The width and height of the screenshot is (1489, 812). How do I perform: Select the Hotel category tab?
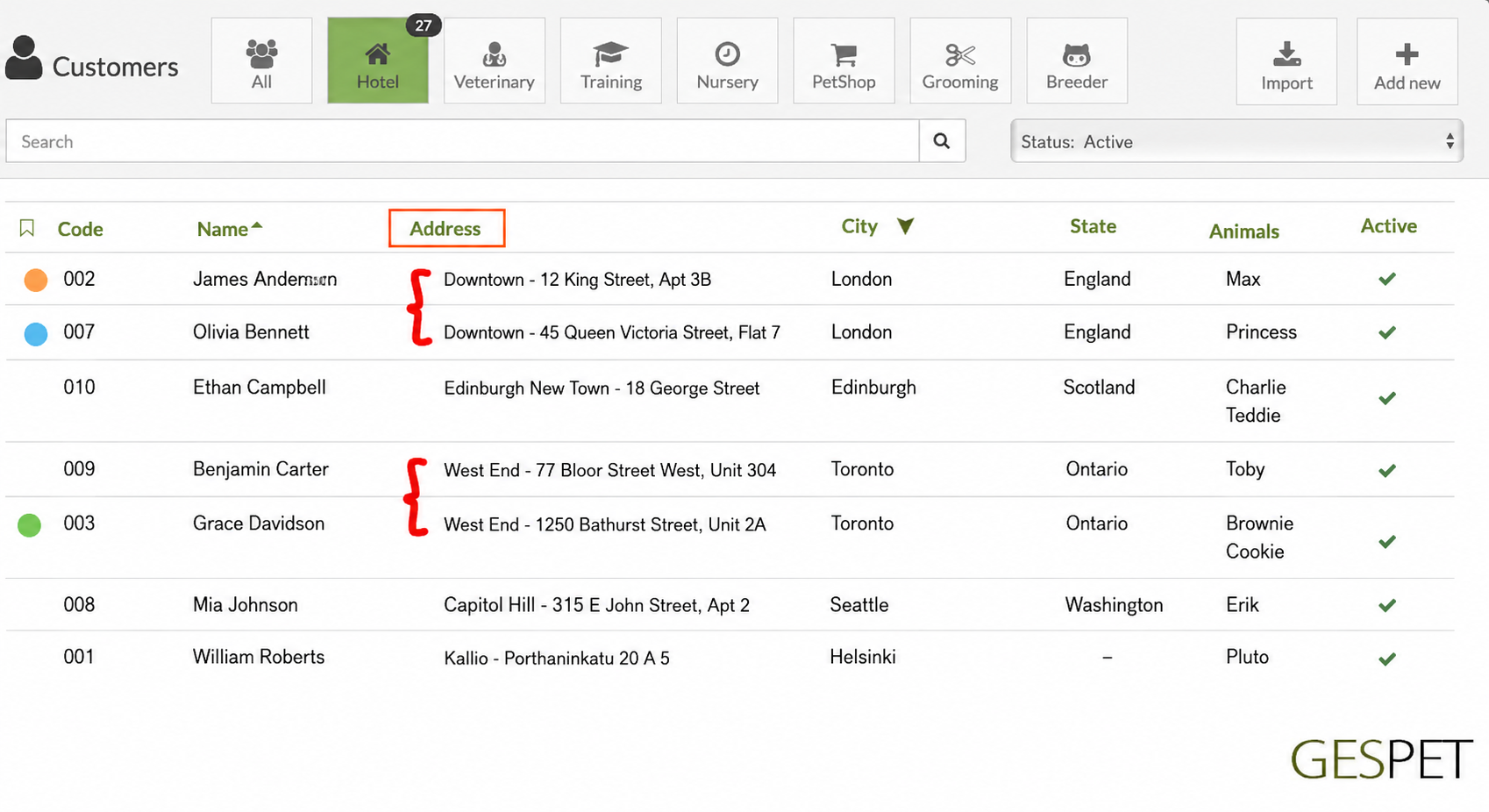click(x=378, y=61)
